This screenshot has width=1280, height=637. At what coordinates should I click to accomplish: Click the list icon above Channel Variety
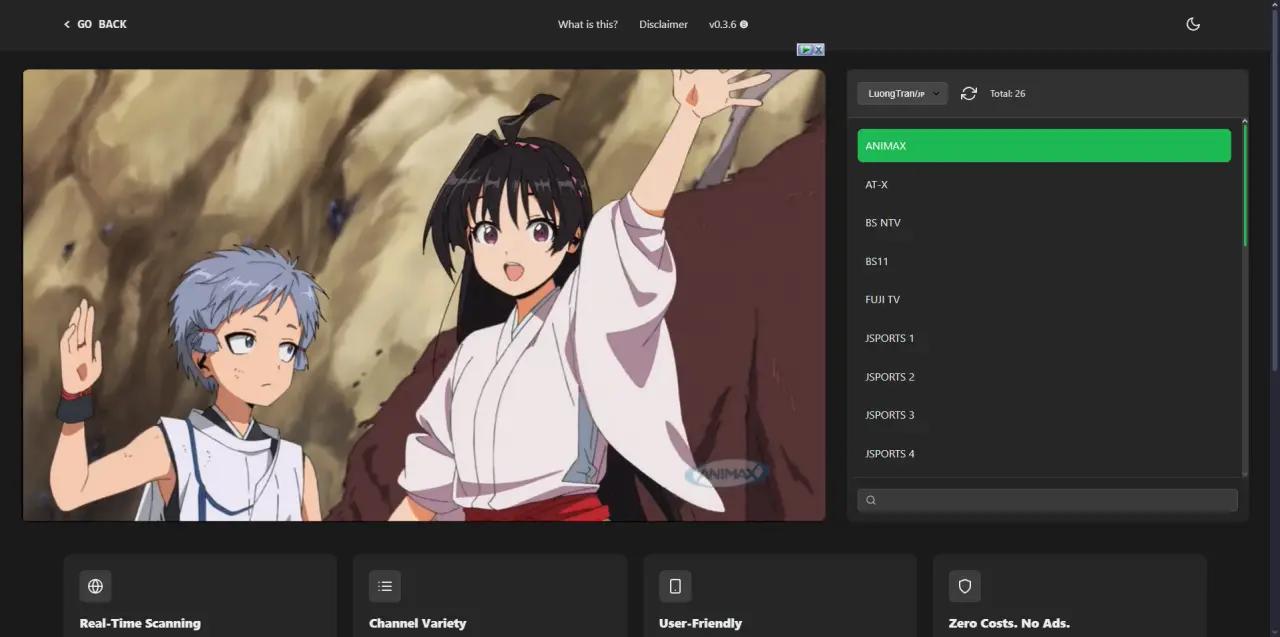pos(385,586)
